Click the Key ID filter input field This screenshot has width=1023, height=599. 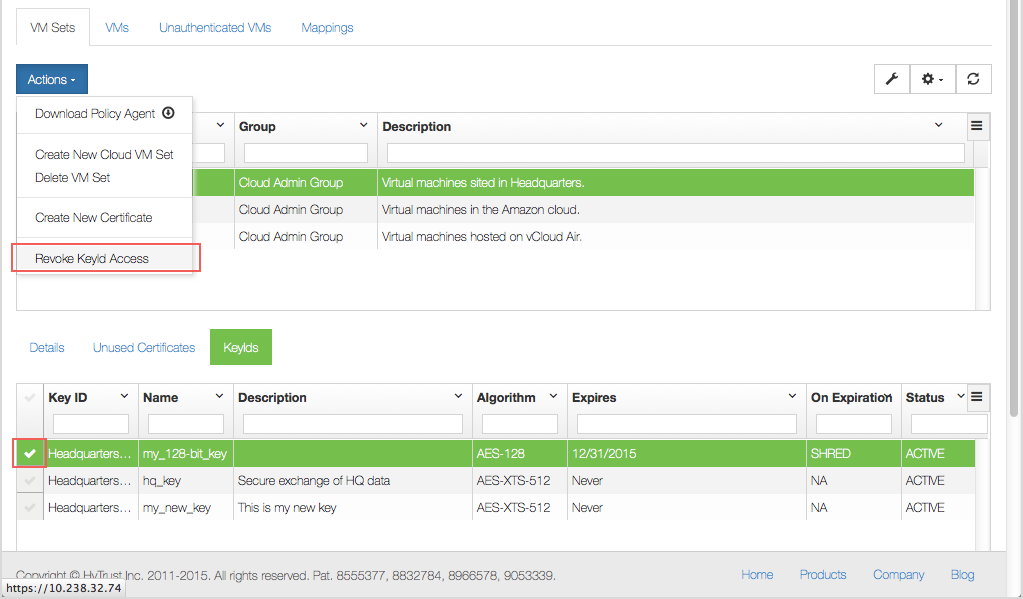coord(90,423)
